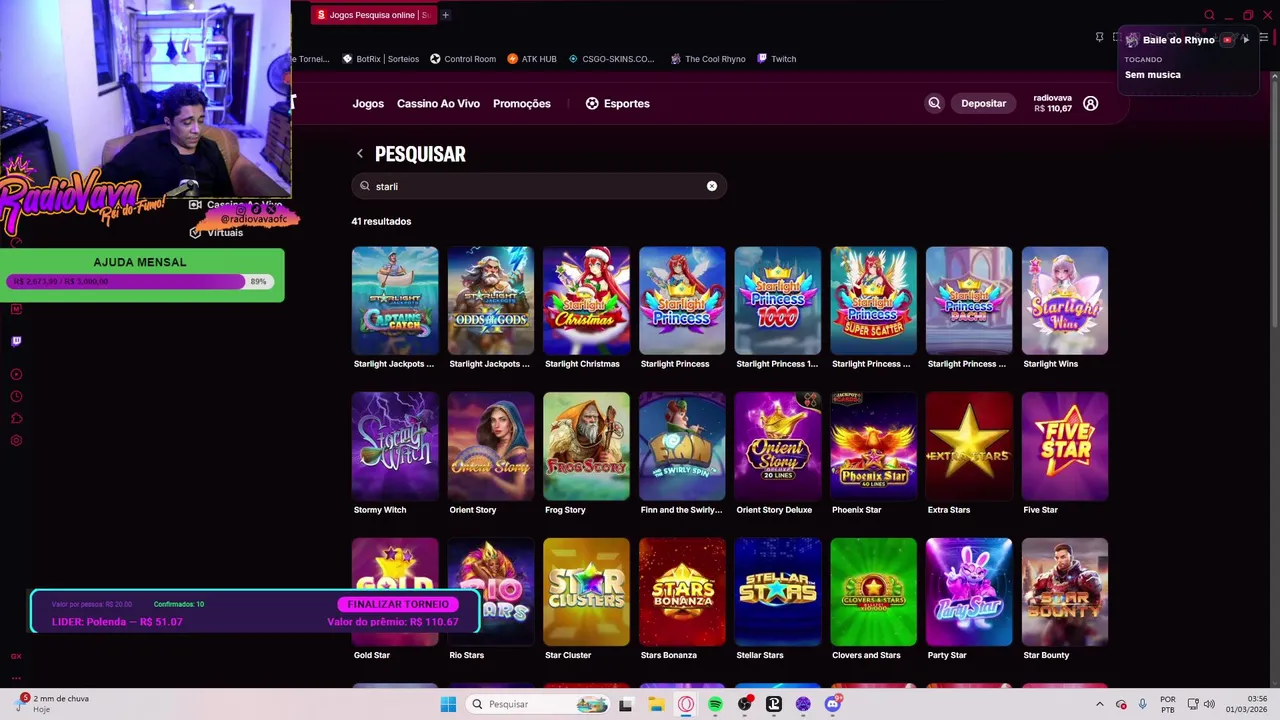This screenshot has height=720, width=1280.
Task: Open the Twitch bookmark
Action: click(x=776, y=59)
